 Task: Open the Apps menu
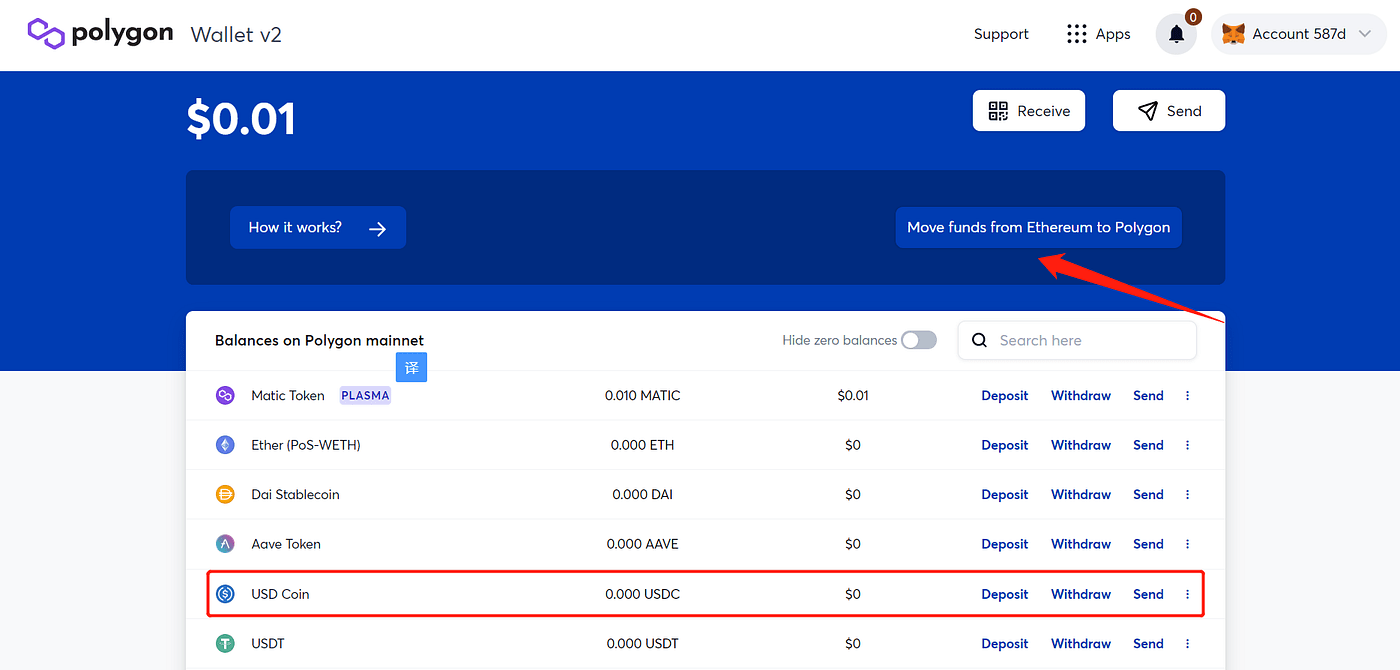1098,33
